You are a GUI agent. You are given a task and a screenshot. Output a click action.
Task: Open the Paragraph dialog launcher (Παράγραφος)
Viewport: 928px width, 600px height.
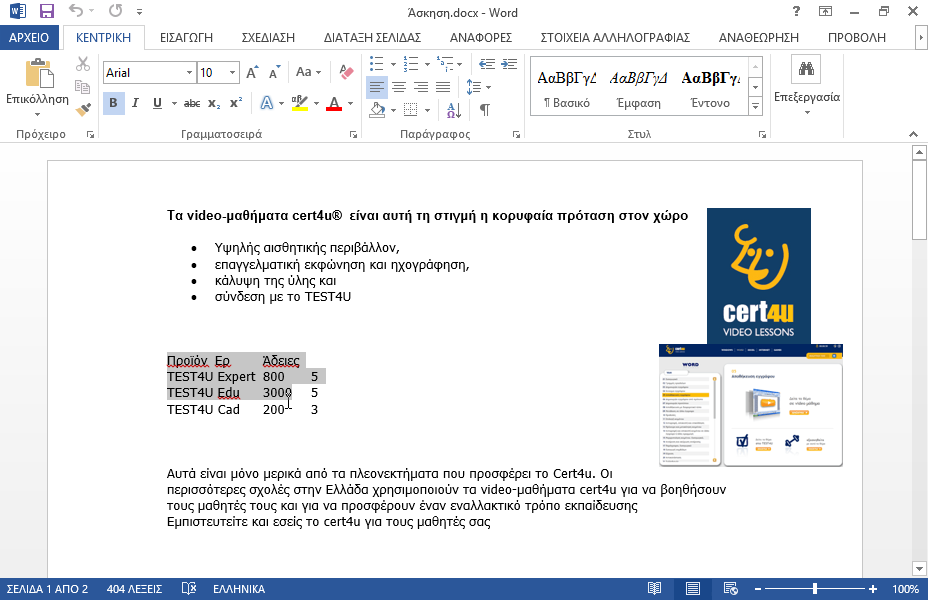tap(516, 135)
